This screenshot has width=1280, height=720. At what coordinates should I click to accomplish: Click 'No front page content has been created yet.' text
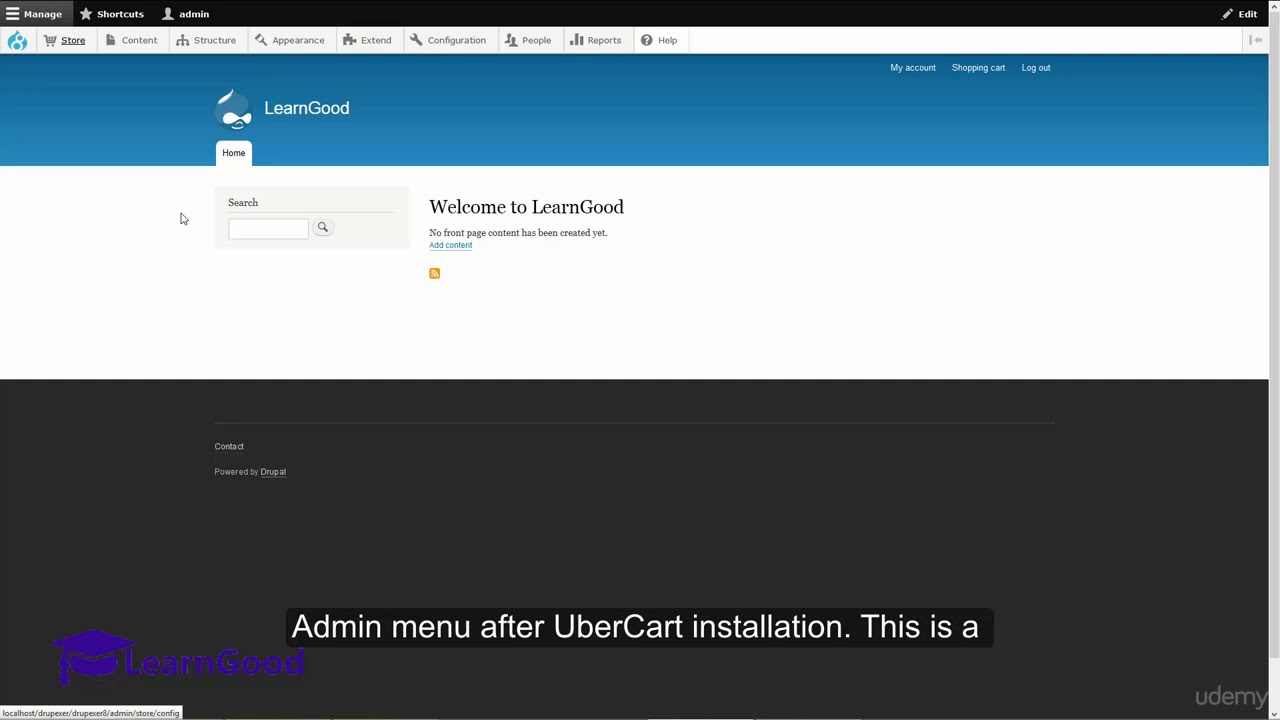point(518,233)
